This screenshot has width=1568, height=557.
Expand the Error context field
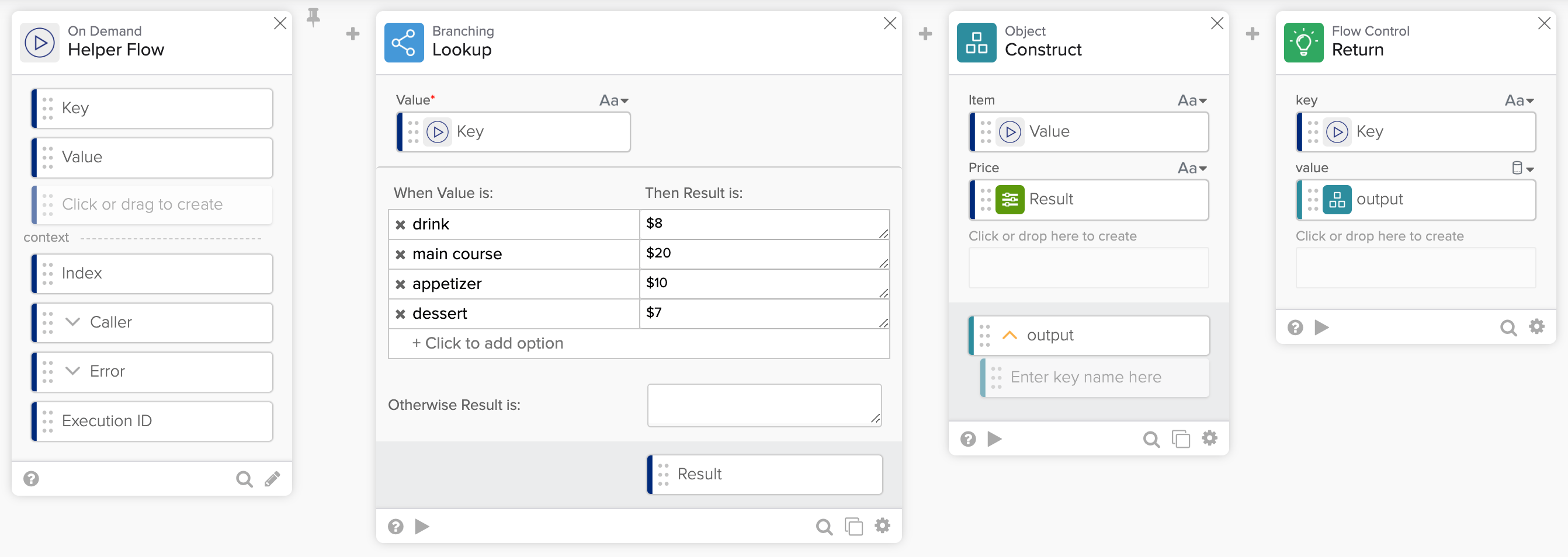(x=72, y=371)
